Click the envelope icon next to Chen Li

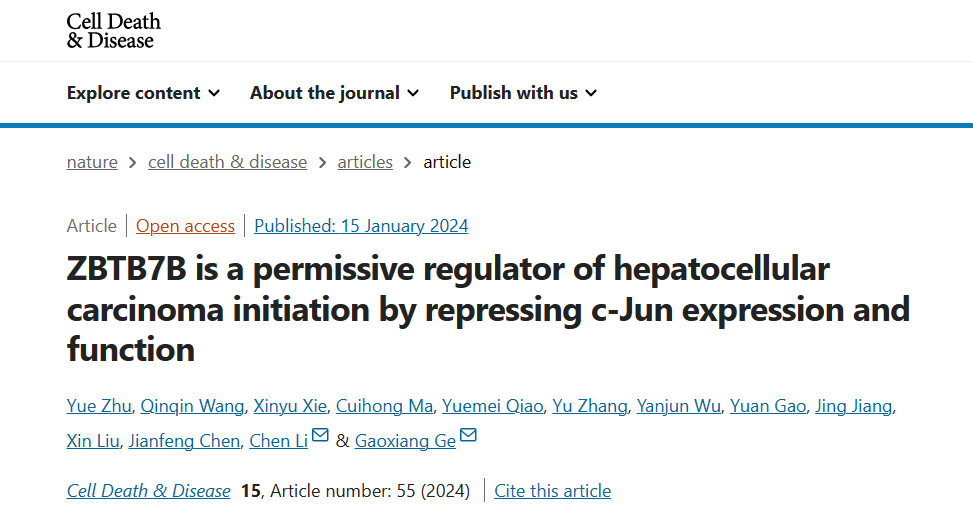point(320,435)
